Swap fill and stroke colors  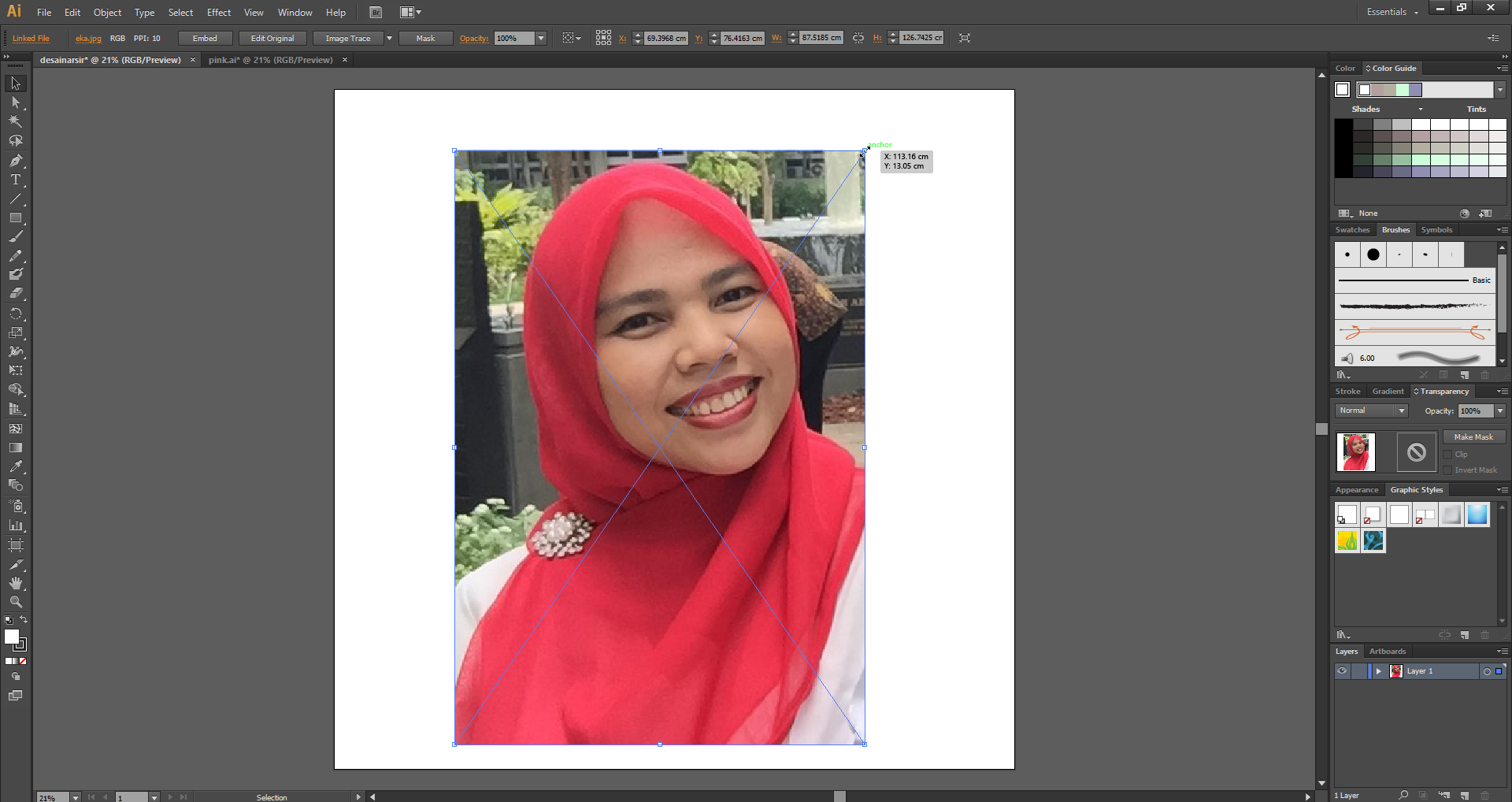tap(24, 619)
